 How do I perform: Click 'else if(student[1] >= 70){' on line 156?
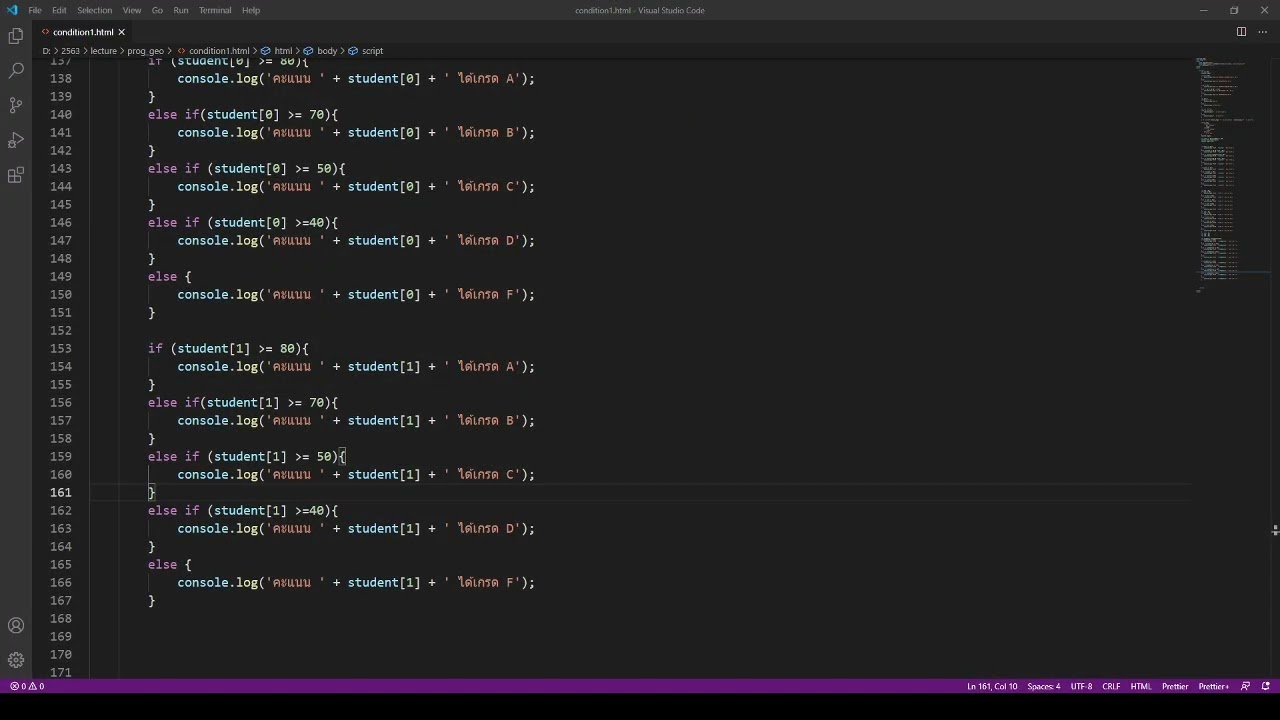pos(243,403)
